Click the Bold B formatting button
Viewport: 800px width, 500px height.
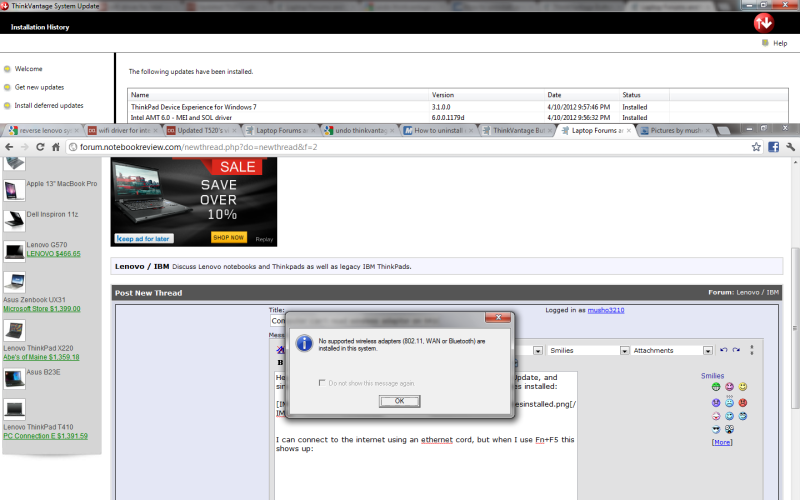coord(280,362)
